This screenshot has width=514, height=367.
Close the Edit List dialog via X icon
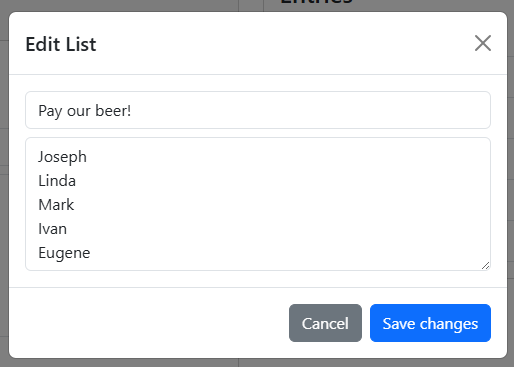[483, 43]
